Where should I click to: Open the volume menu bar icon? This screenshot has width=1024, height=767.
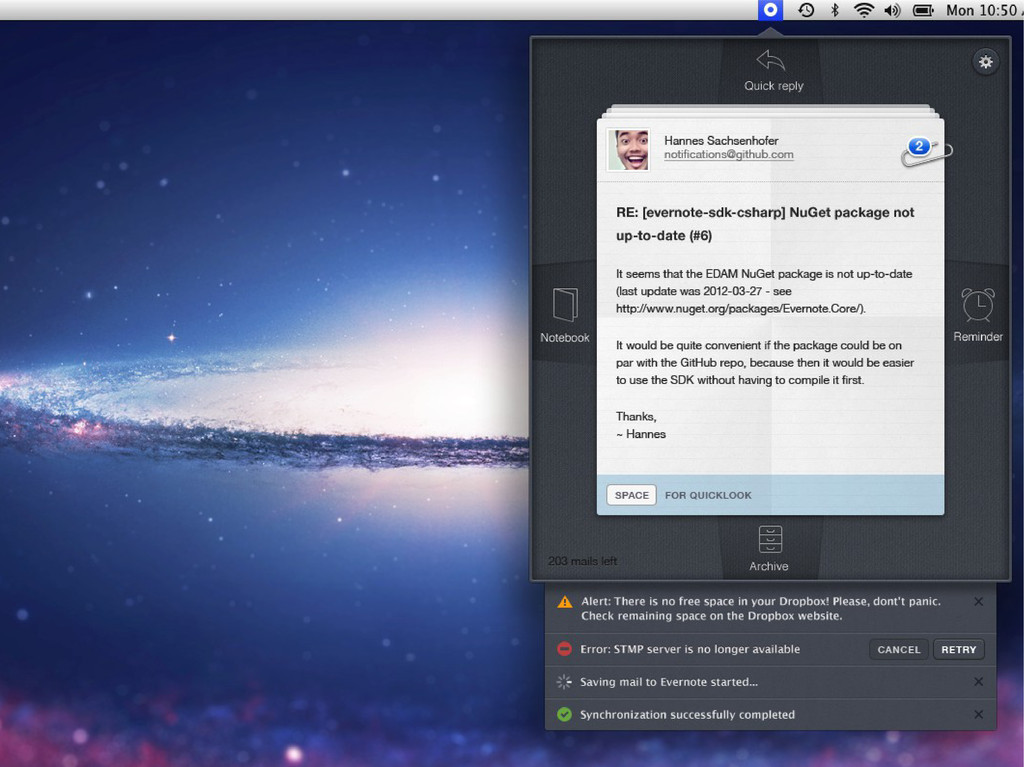coord(892,10)
